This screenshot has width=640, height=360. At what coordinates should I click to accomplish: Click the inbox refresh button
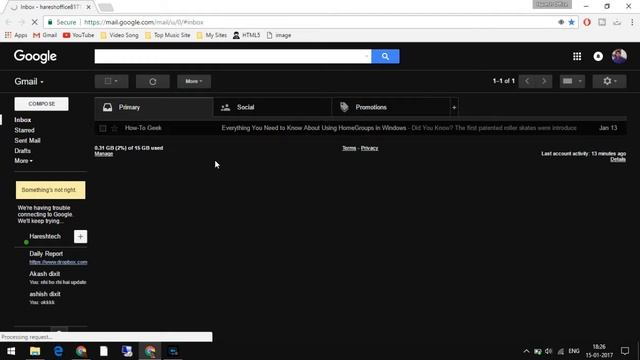pos(153,81)
